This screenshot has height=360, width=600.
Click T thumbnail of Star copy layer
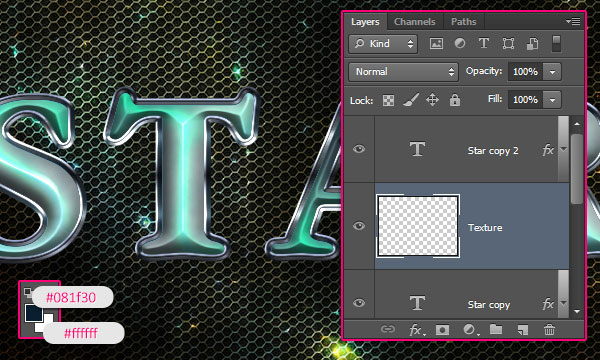pyautogui.click(x=417, y=303)
